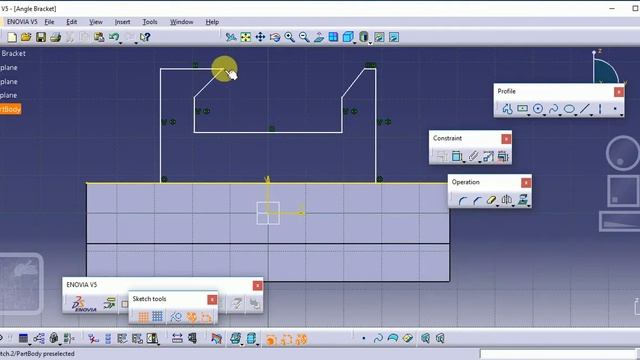This screenshot has width=640, height=360.
Task: Close the Operation toolbar
Action: click(x=526, y=182)
